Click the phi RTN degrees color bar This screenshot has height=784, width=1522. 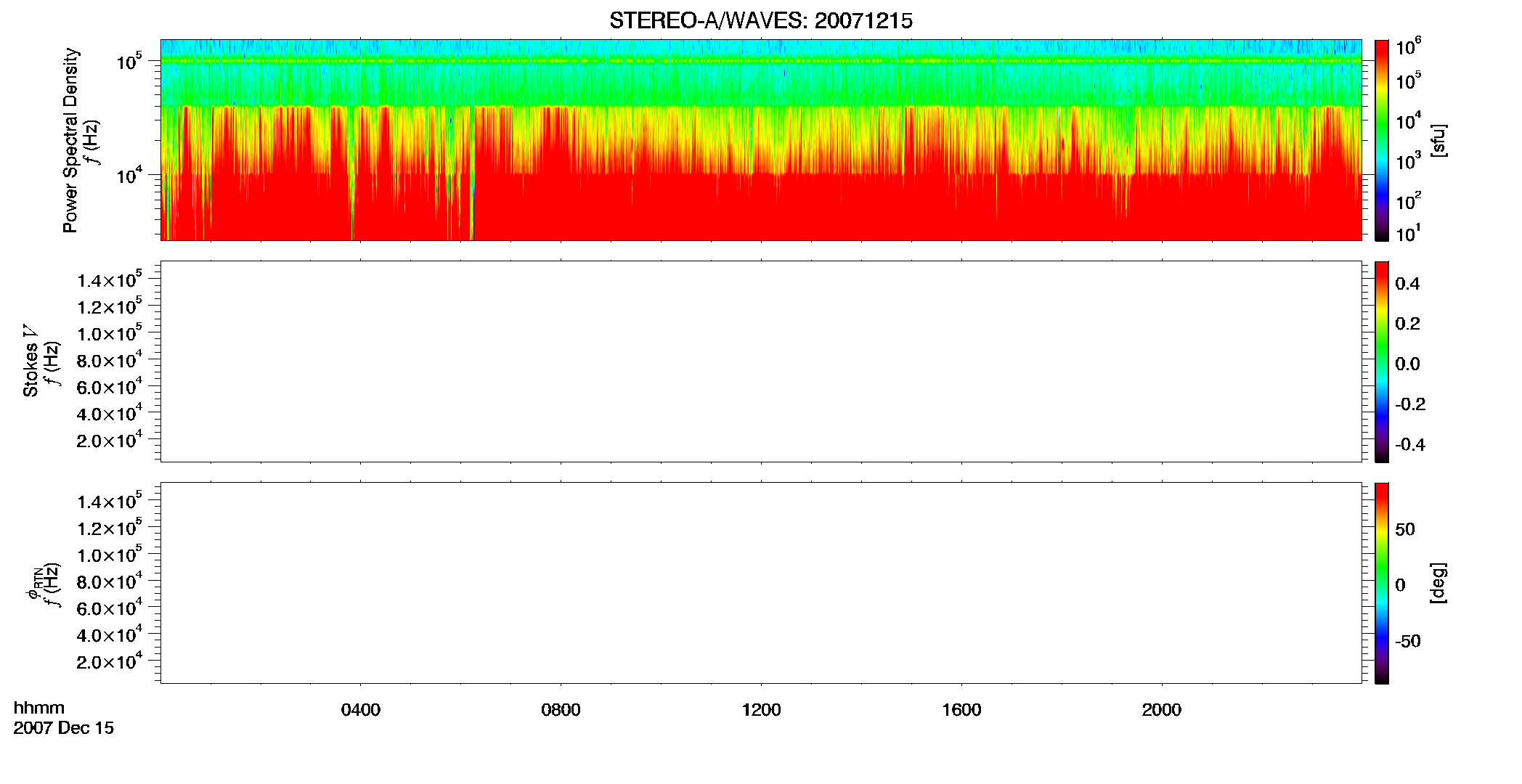click(x=1382, y=583)
